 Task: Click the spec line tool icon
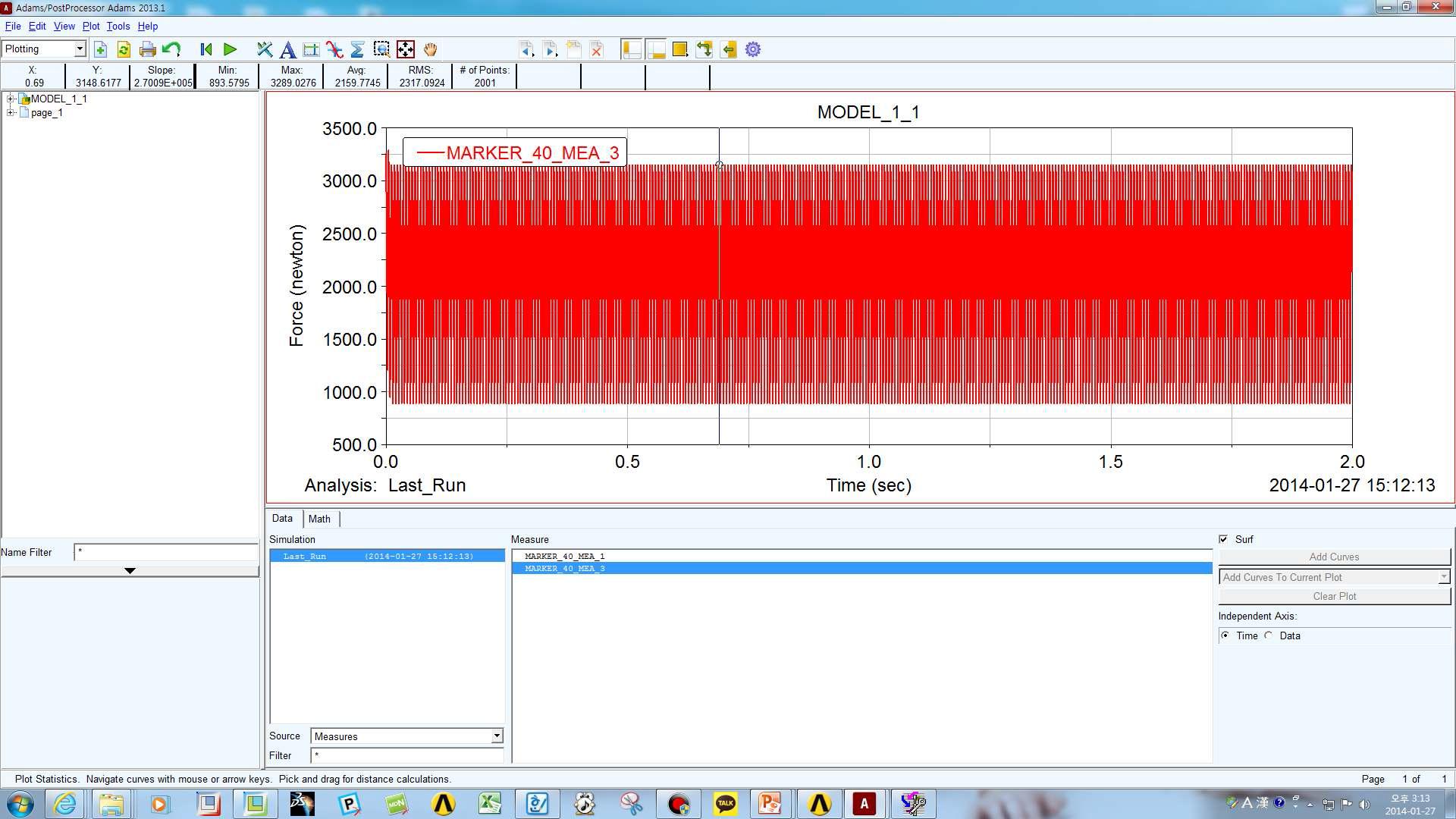(311, 50)
